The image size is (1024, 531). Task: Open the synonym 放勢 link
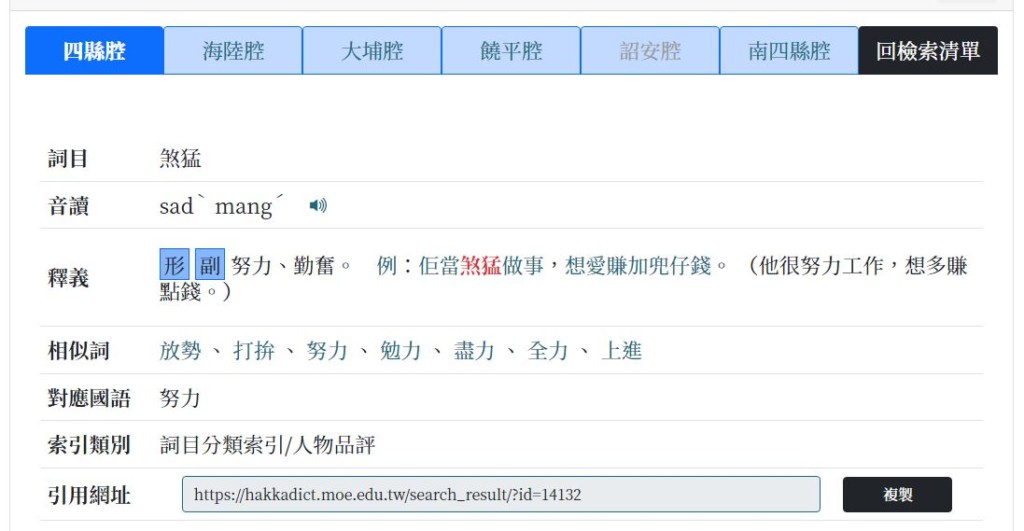click(x=180, y=351)
